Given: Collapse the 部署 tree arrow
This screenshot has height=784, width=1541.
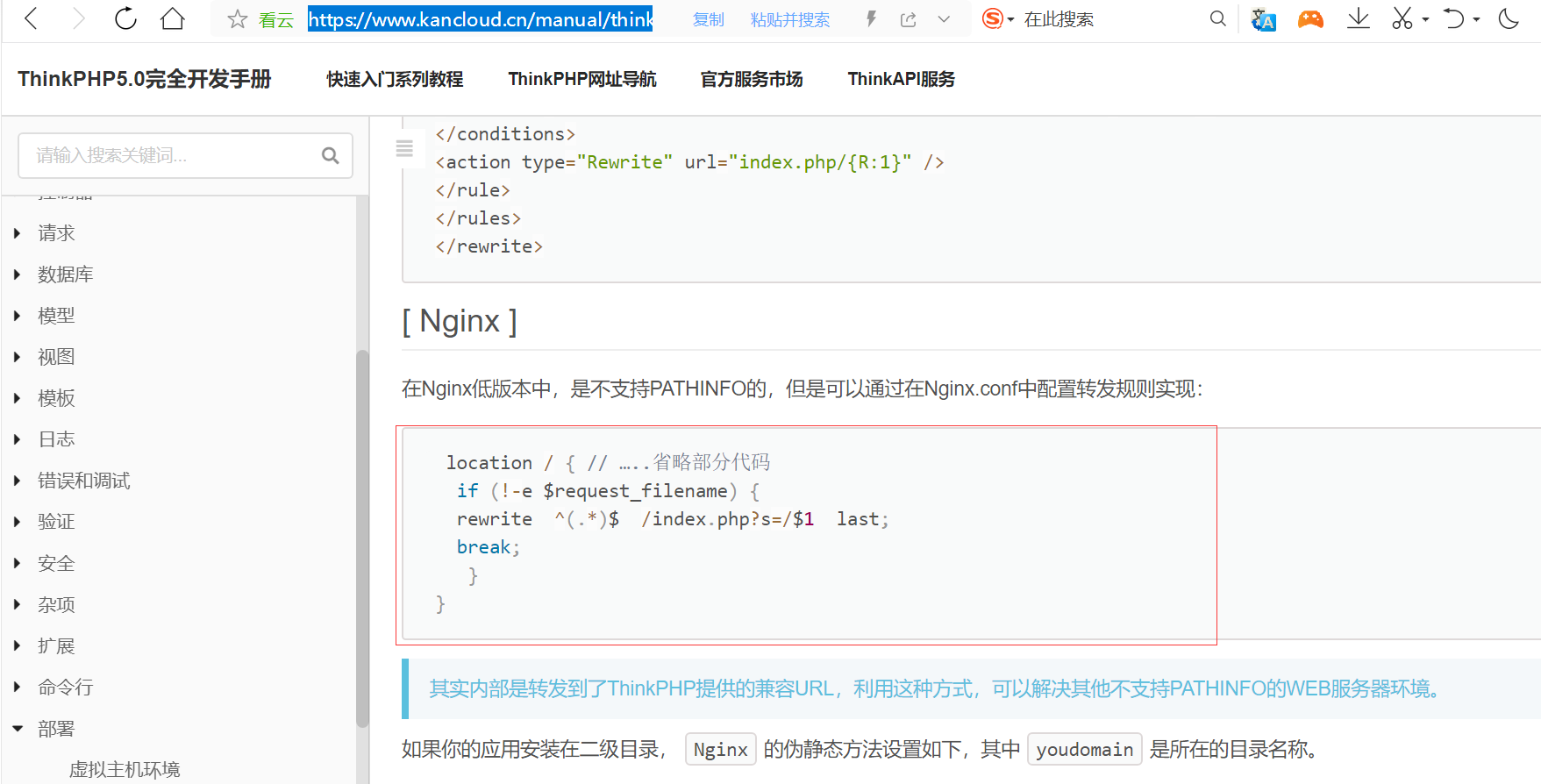Looking at the screenshot, I should (x=17, y=729).
